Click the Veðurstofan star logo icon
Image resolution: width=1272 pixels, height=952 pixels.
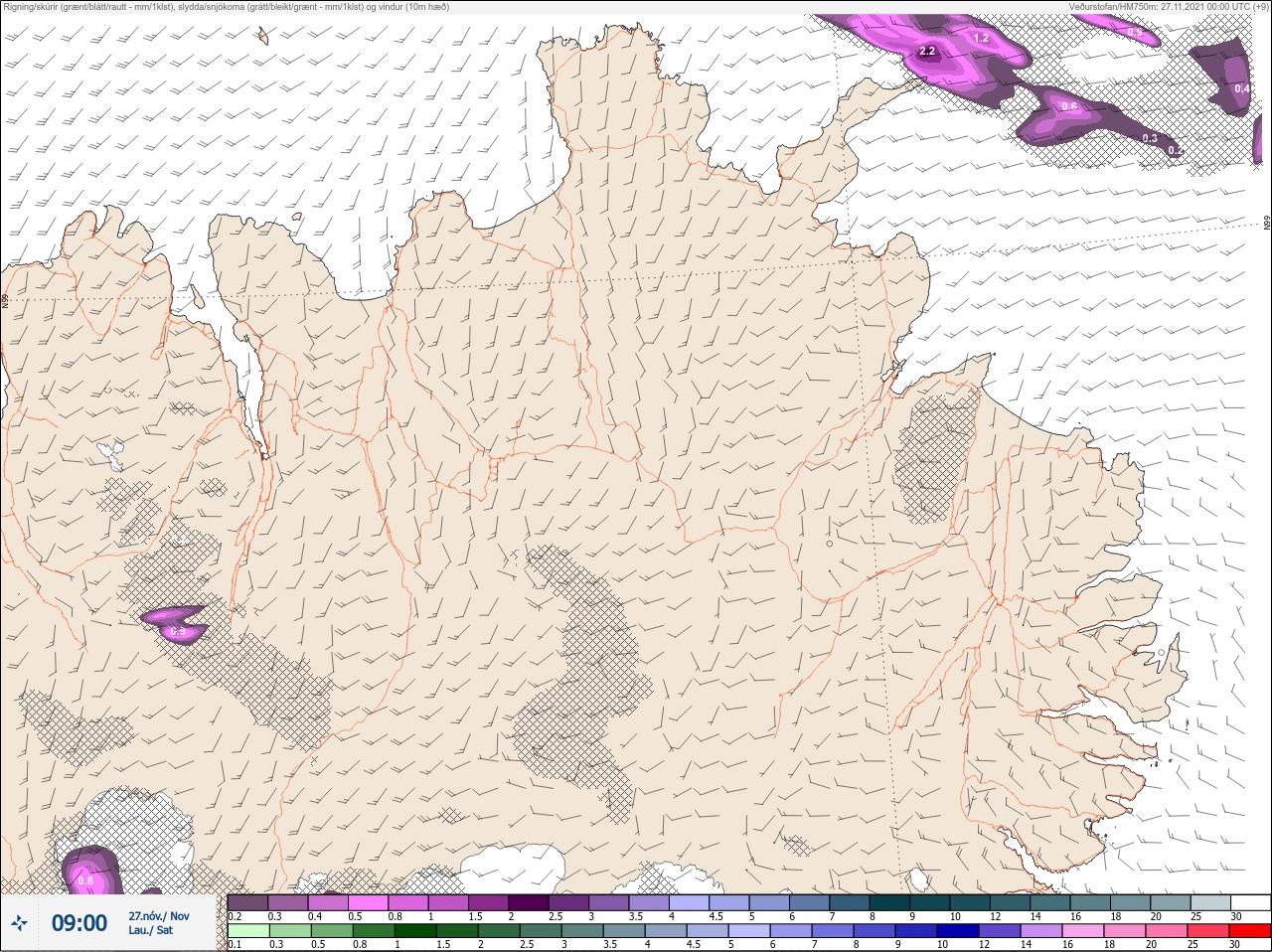pyautogui.click(x=19, y=923)
